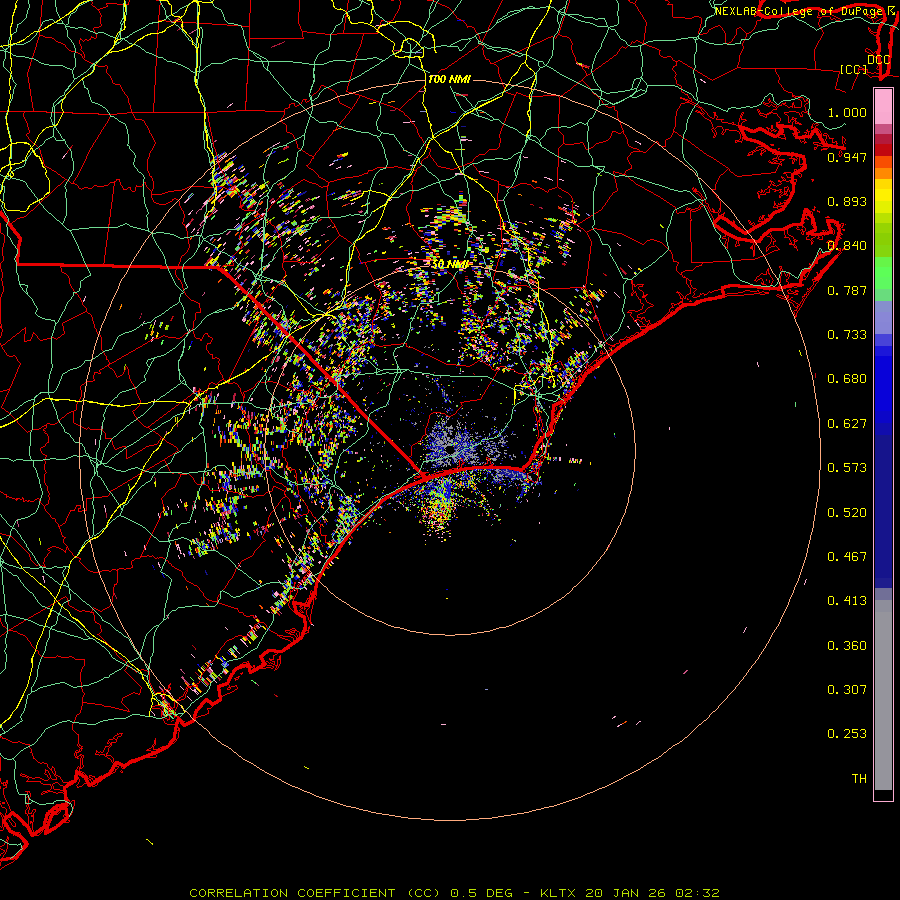The width and height of the screenshot is (900, 900).
Task: Click the DCC product label
Action: 878,59
